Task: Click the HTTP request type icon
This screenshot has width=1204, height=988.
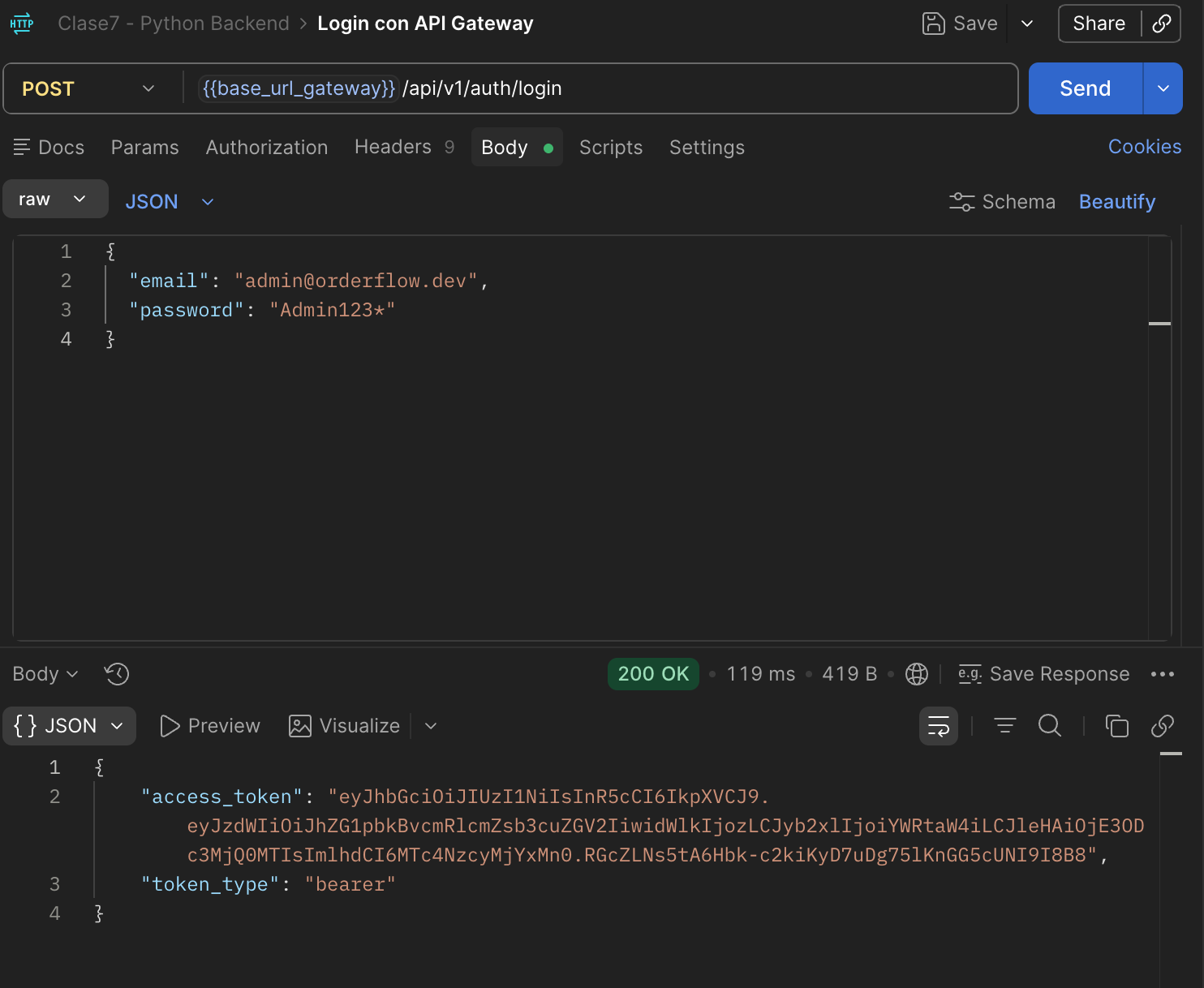Action: click(x=22, y=24)
